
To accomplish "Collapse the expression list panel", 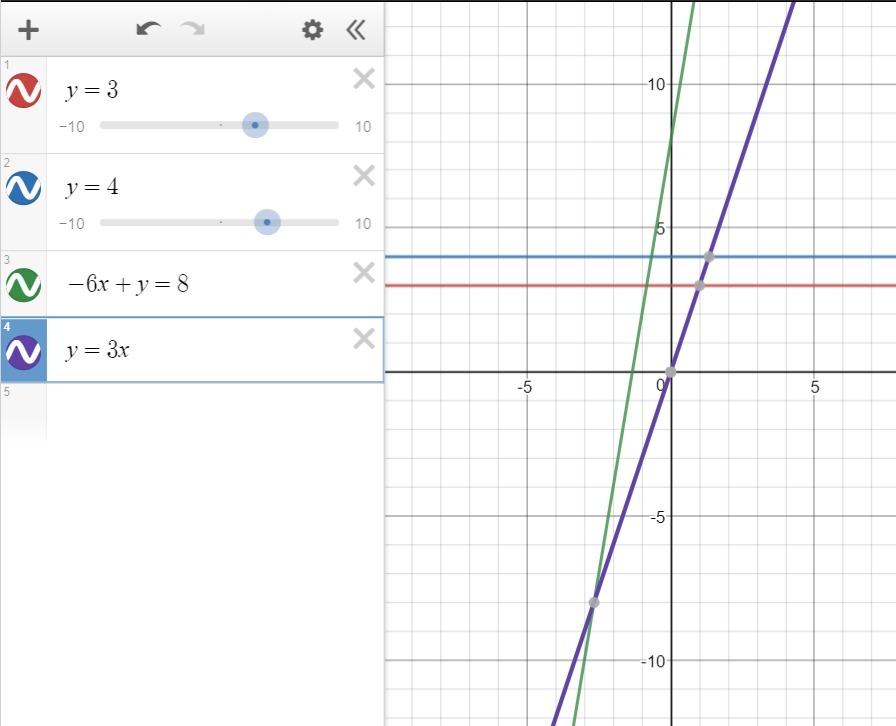I will (356, 30).
